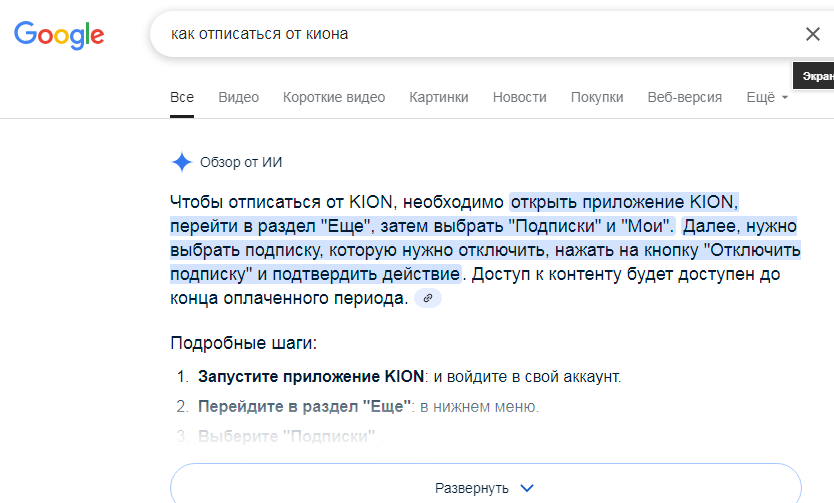Select the Веб-версия tab
The width and height of the screenshot is (834, 503).
coord(685,97)
